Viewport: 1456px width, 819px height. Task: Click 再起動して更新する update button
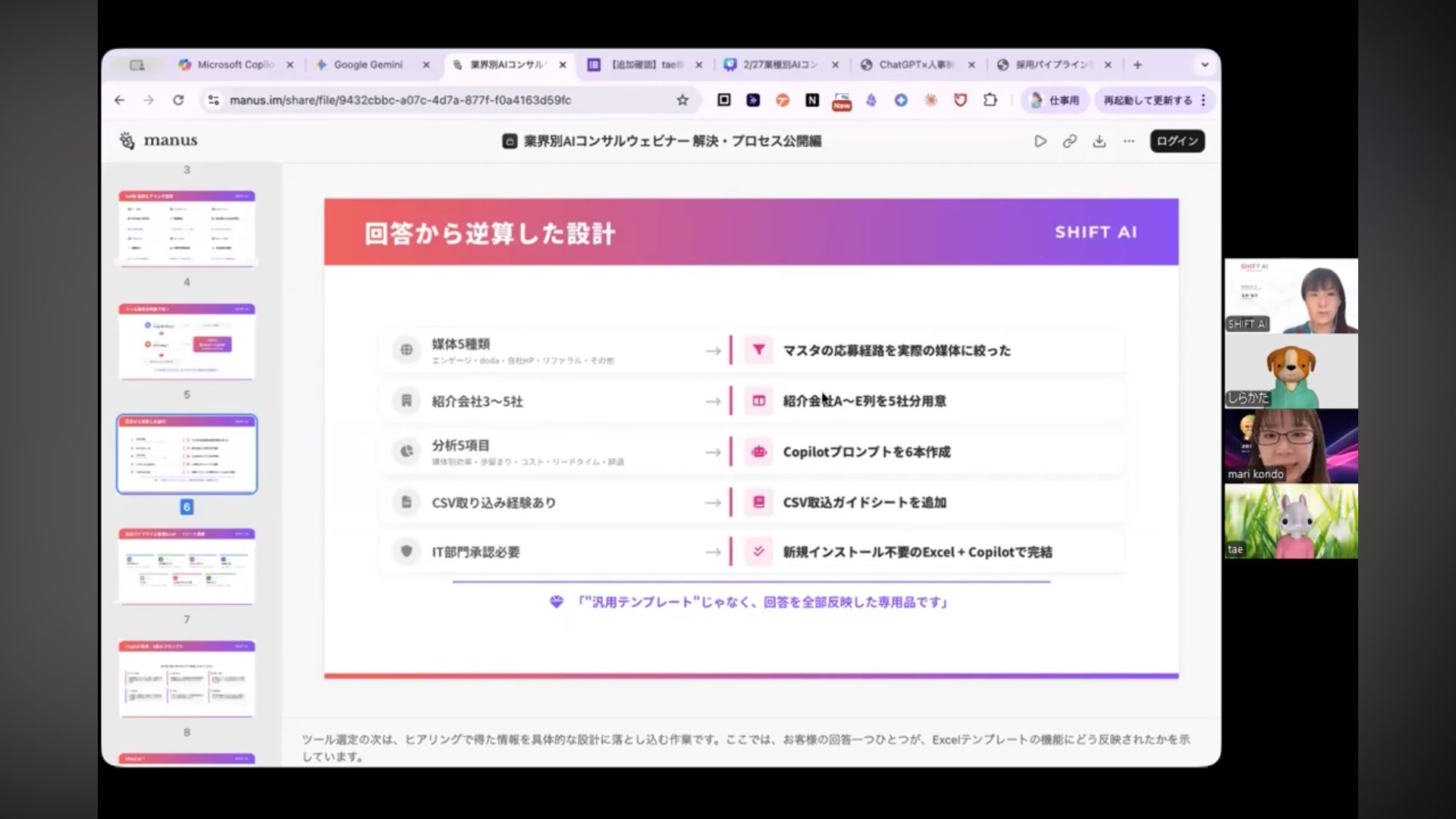tap(1147, 100)
